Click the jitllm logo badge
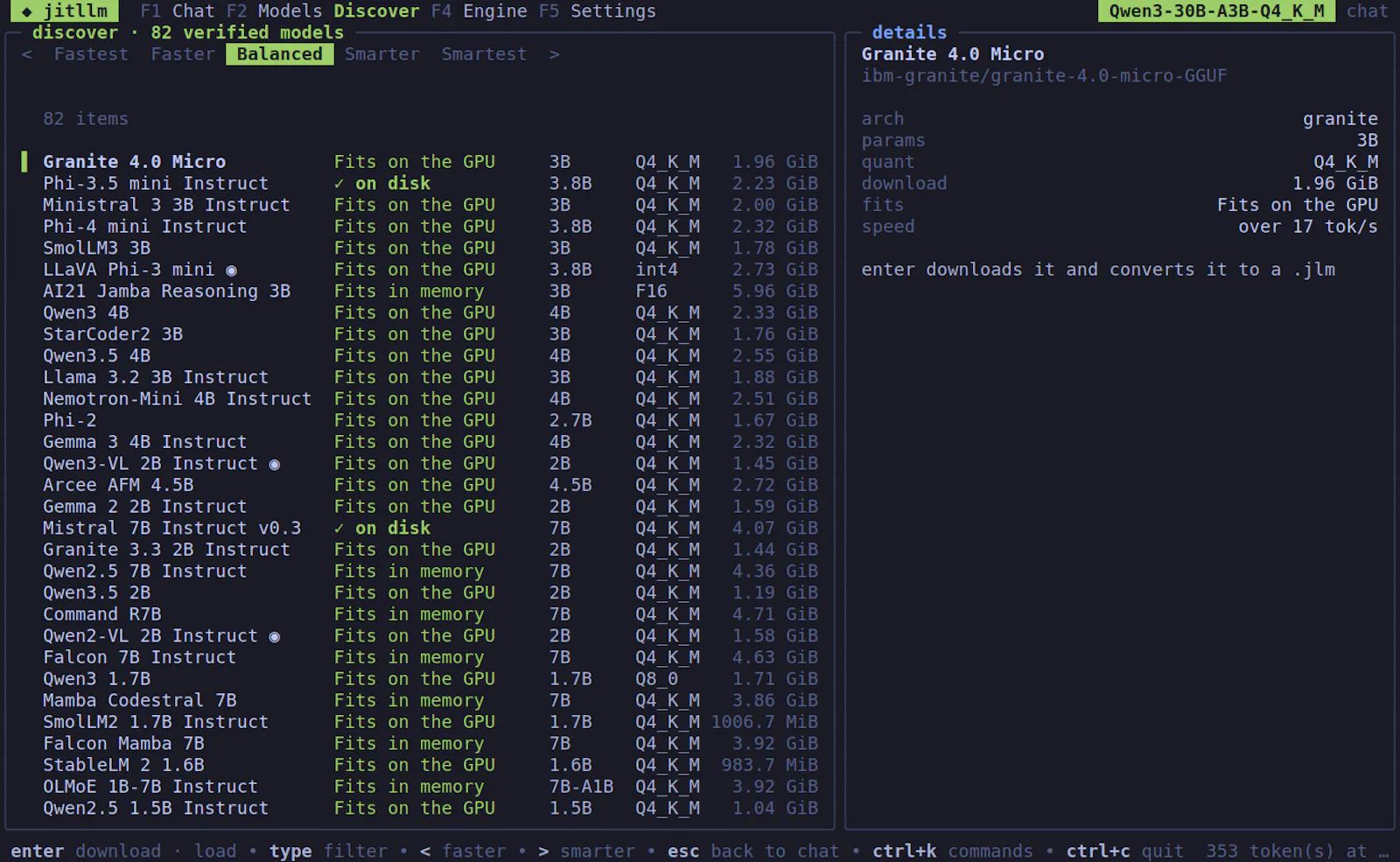 click(x=65, y=11)
